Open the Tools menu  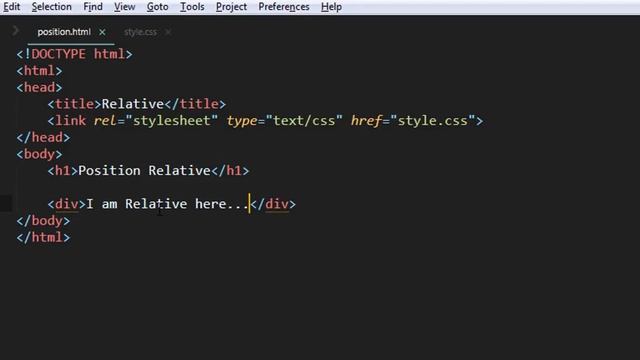tap(192, 7)
